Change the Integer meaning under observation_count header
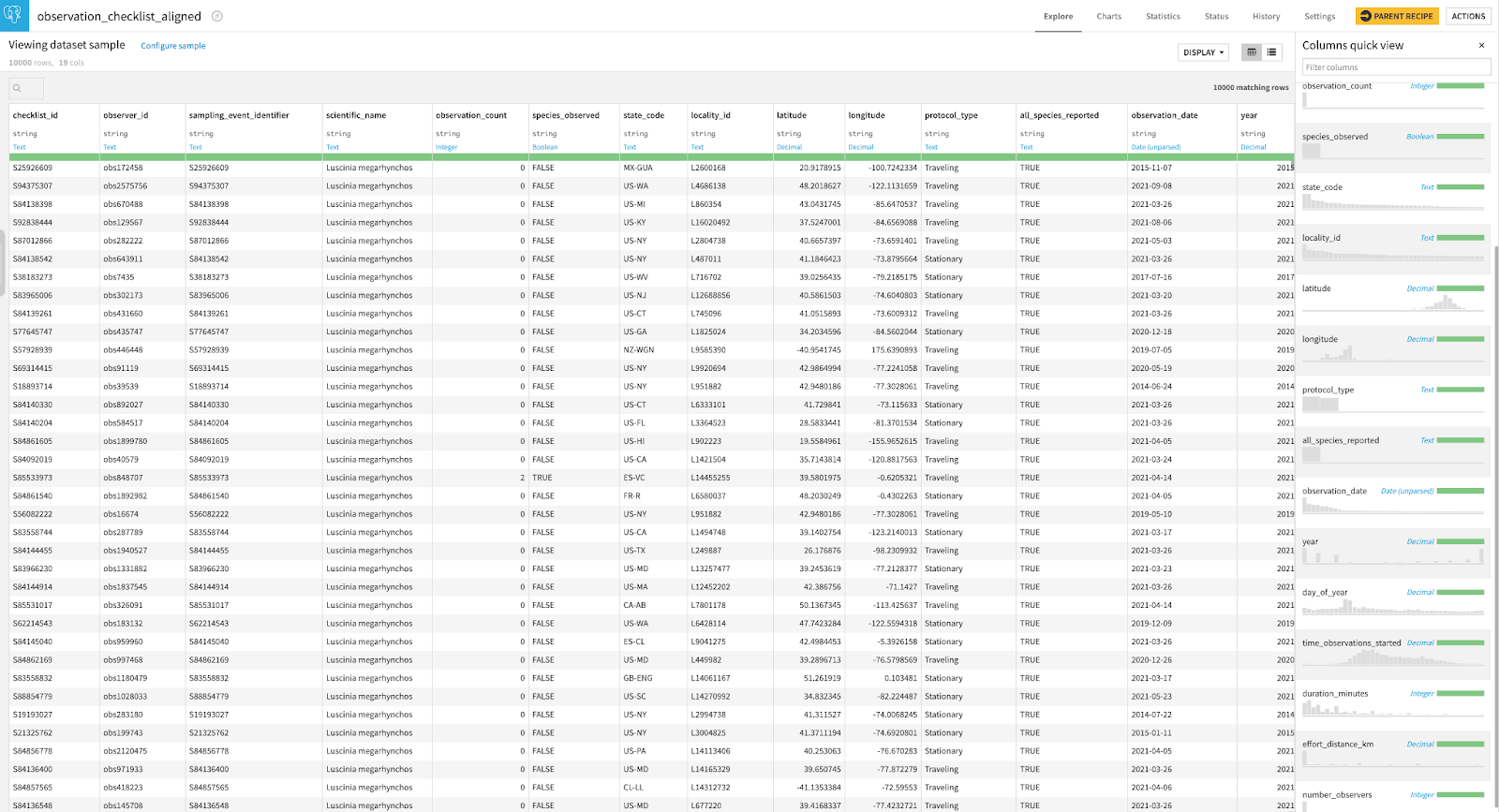The image size is (1499, 812). coord(447,147)
